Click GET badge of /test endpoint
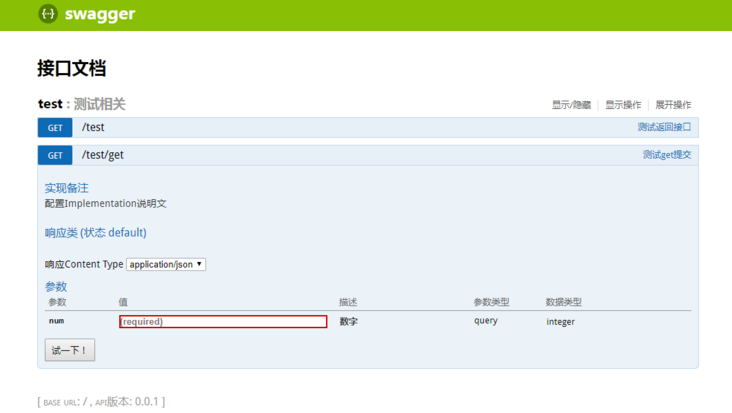The image size is (732, 413). (55, 127)
